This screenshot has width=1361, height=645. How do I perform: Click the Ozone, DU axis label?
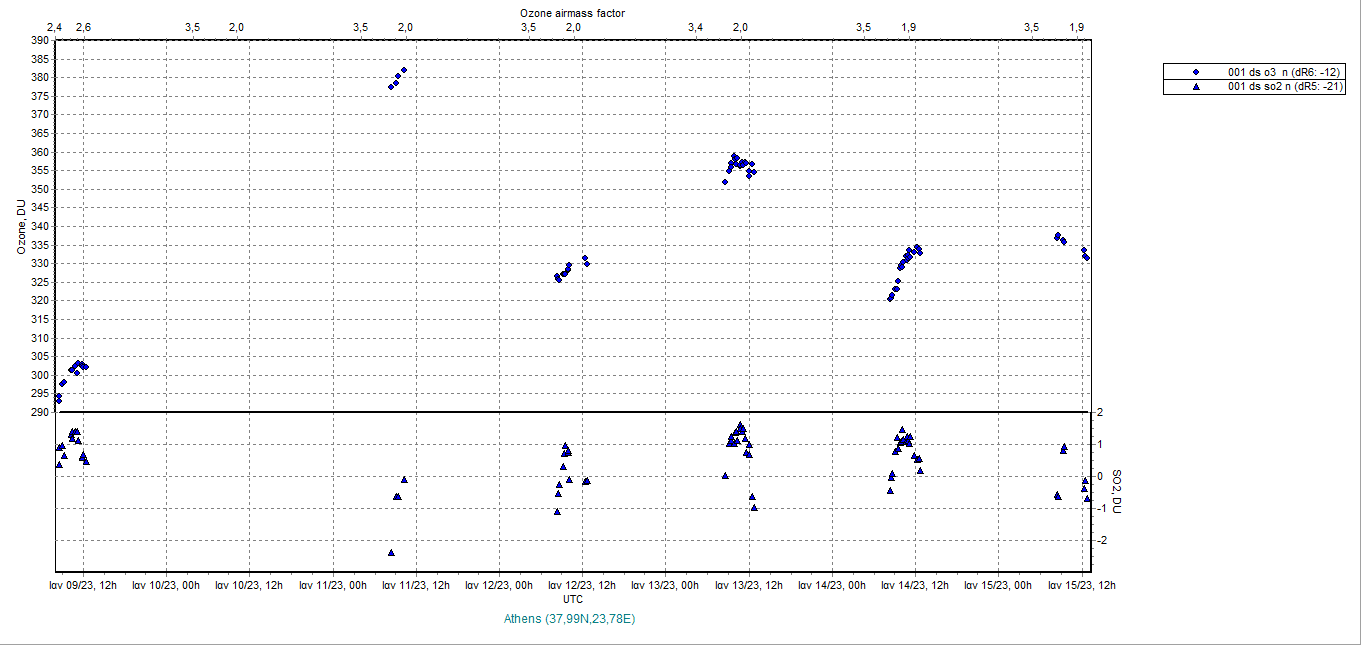pyautogui.click(x=20, y=226)
